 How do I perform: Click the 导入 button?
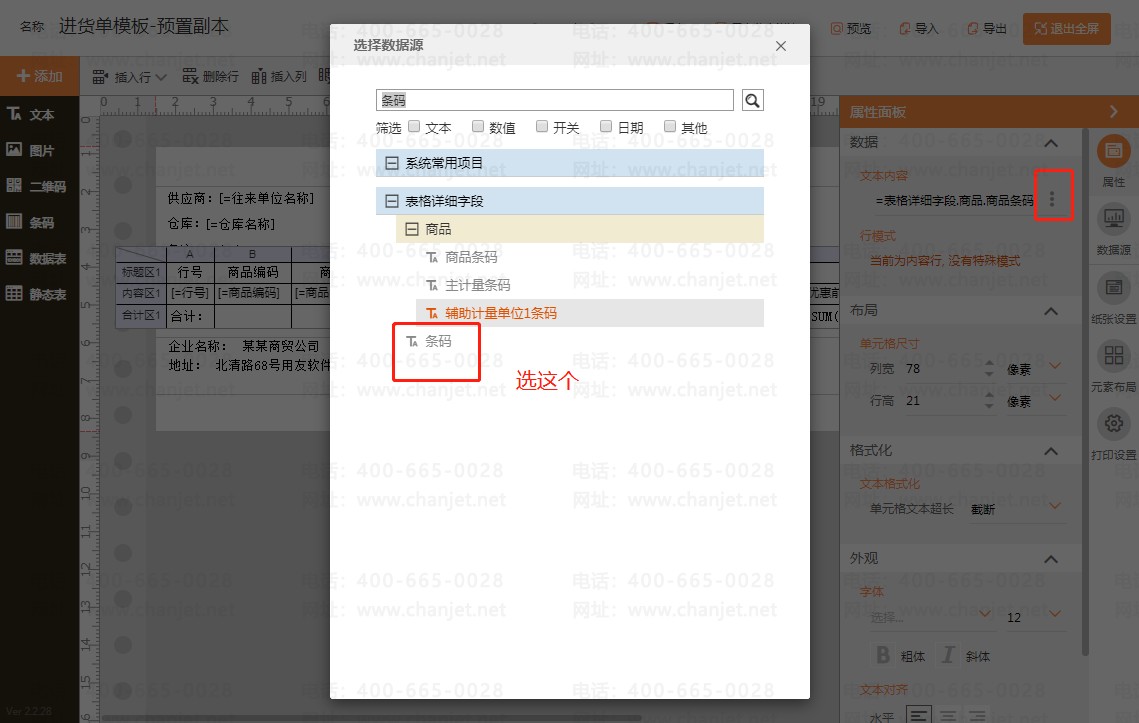[919, 28]
